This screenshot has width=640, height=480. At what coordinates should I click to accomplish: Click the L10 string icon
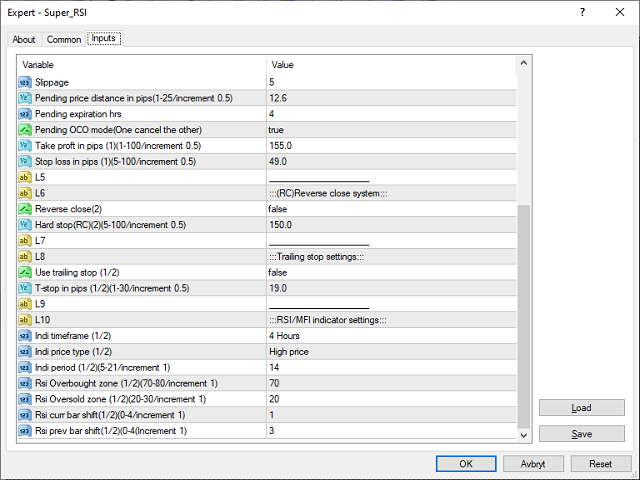pos(25,320)
